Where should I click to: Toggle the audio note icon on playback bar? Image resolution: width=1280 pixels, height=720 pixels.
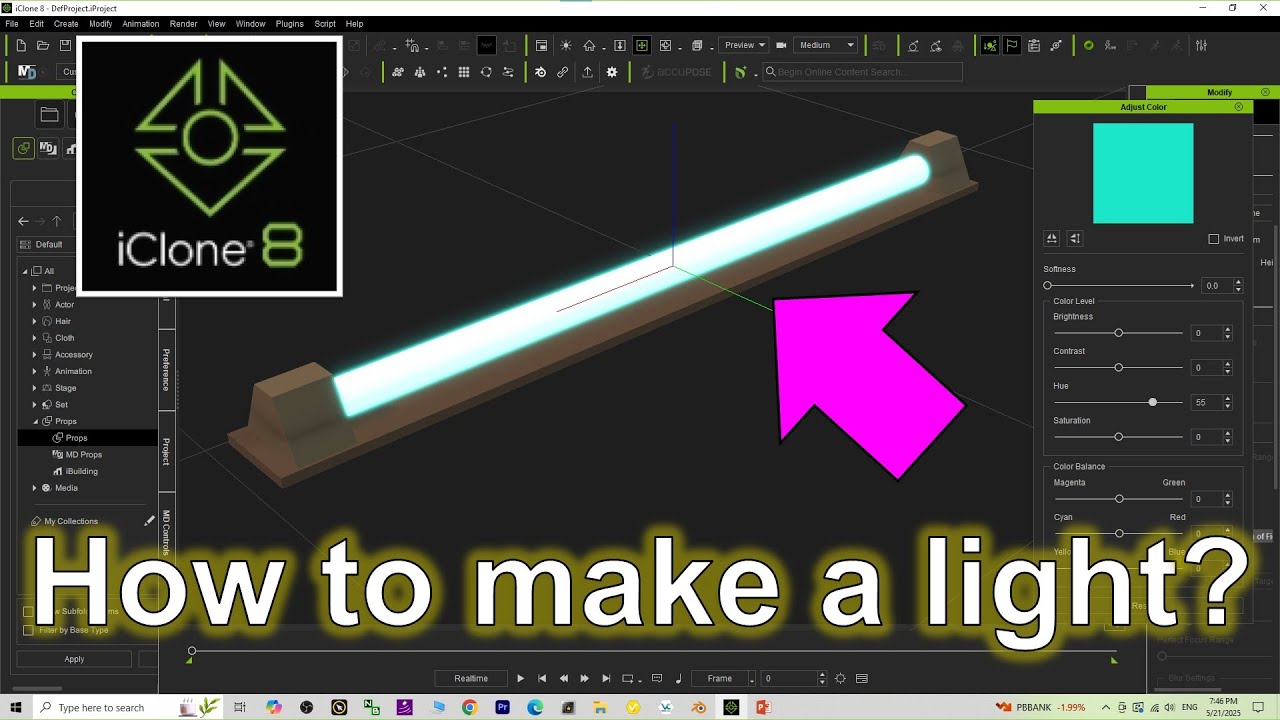point(678,678)
